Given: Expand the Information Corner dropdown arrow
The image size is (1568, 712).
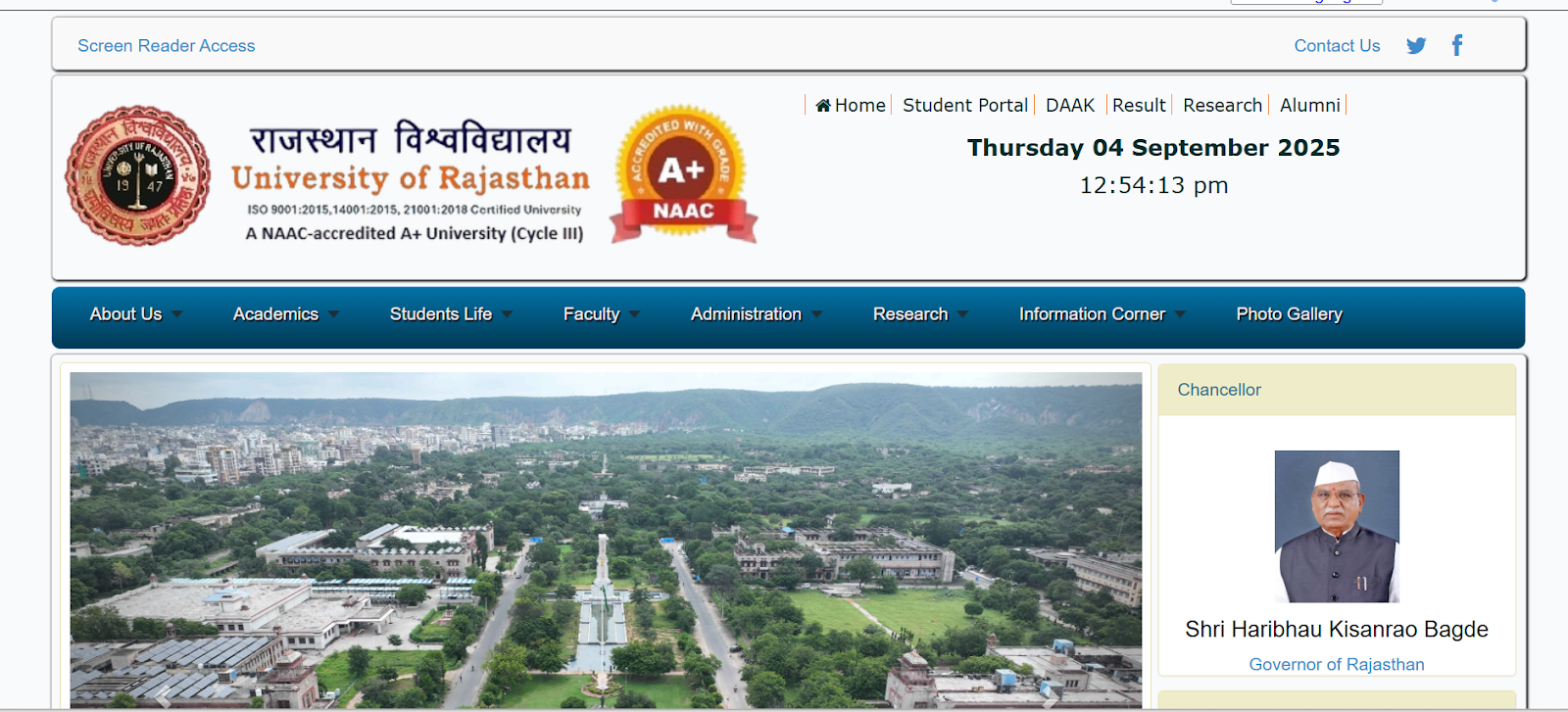Looking at the screenshot, I should click(x=1181, y=314).
